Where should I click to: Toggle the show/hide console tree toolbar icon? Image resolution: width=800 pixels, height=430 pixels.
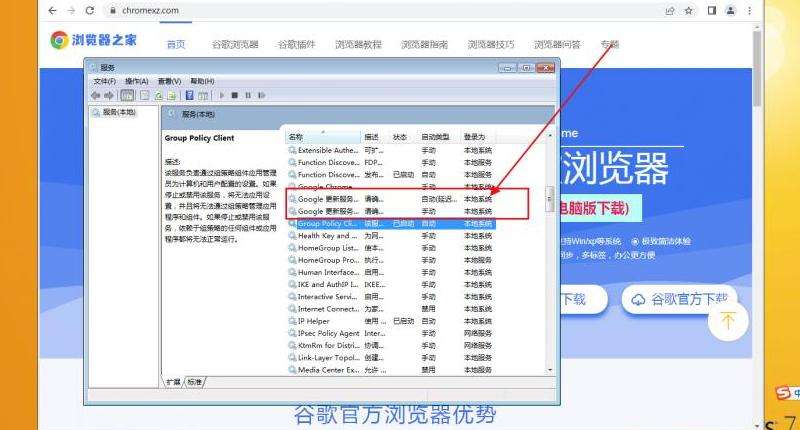click(x=127, y=95)
